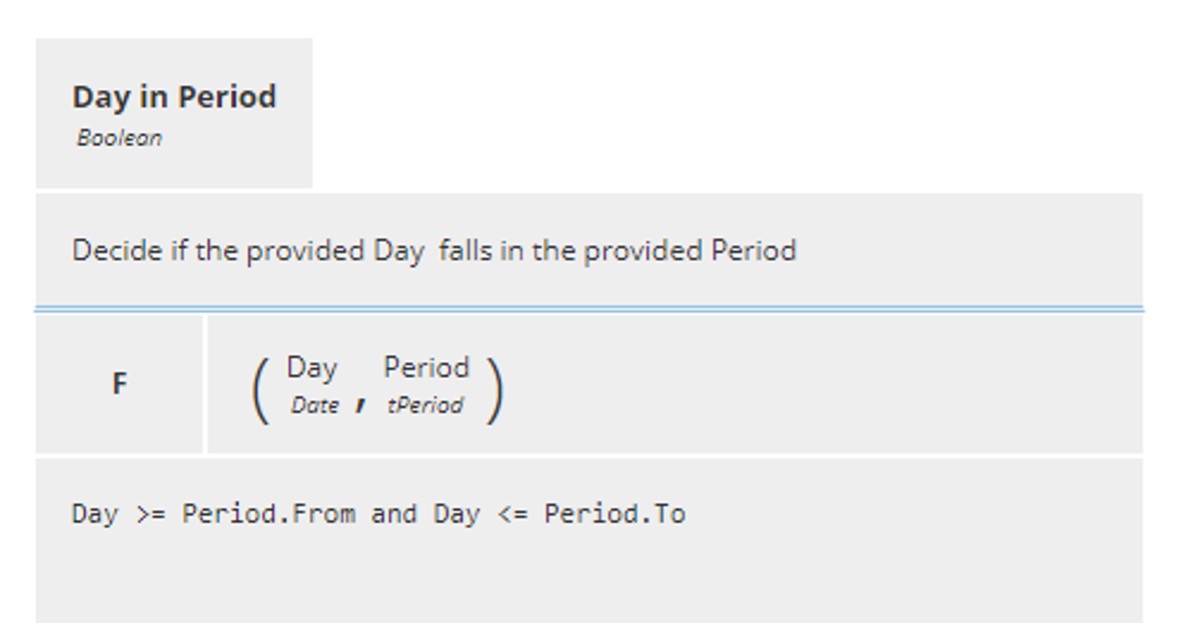The width and height of the screenshot is (1180, 624).
Task: Click Period.To in the expression
Action: point(615,513)
